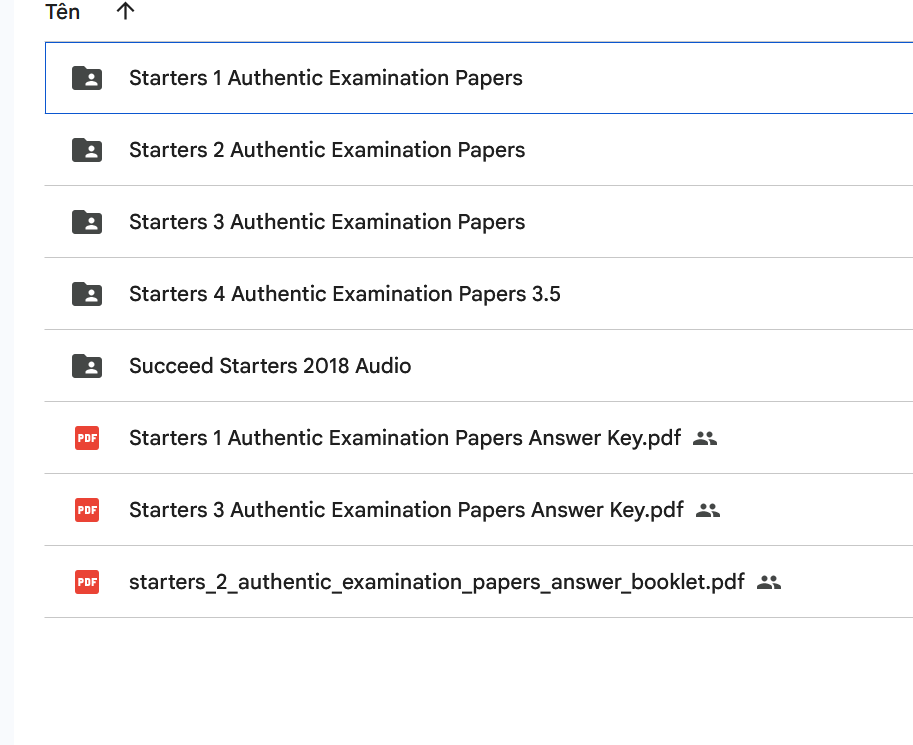Select Starters 1 Authentic Examination Papers Answer Key.pdf name
913x745 pixels.
click(405, 438)
